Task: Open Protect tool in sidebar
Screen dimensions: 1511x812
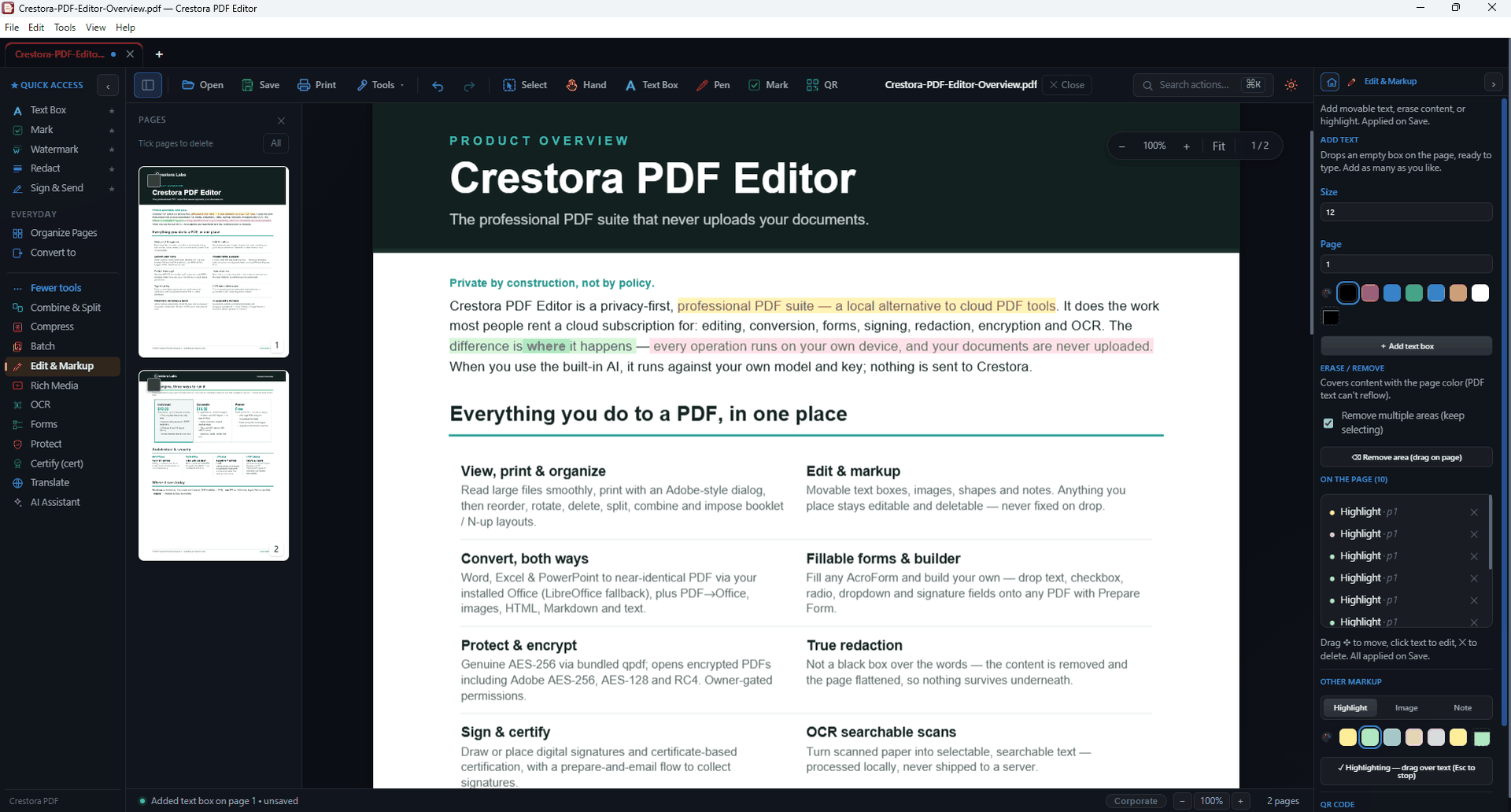Action: pos(46,444)
